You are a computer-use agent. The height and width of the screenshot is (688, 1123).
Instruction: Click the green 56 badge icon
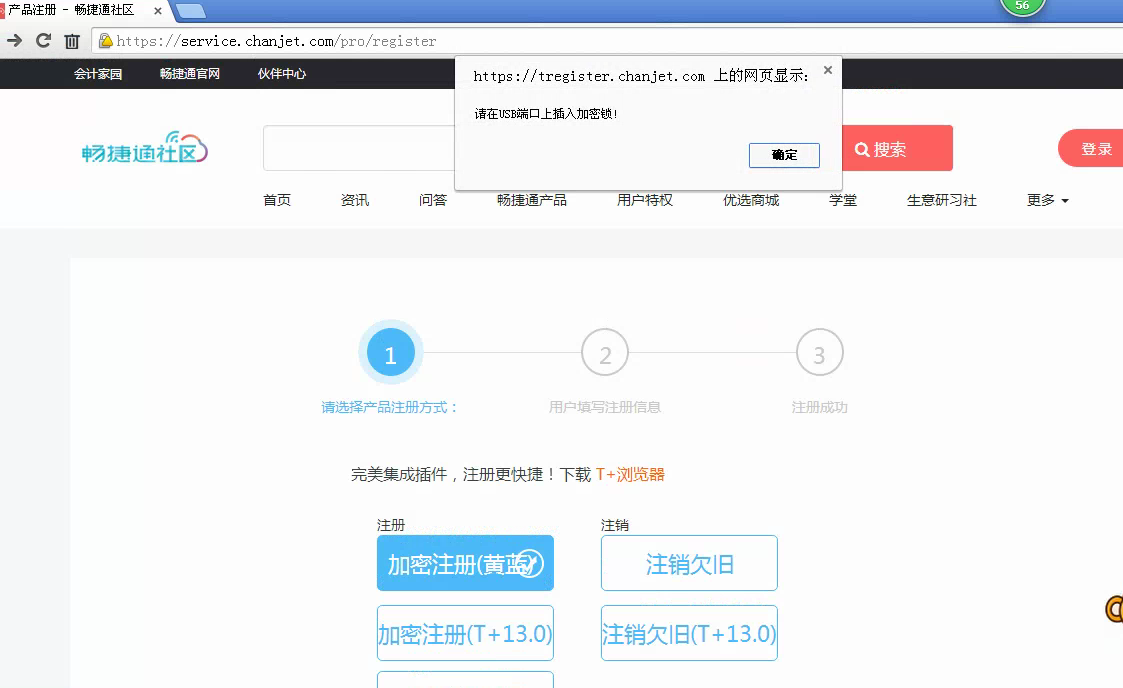pos(1022,6)
